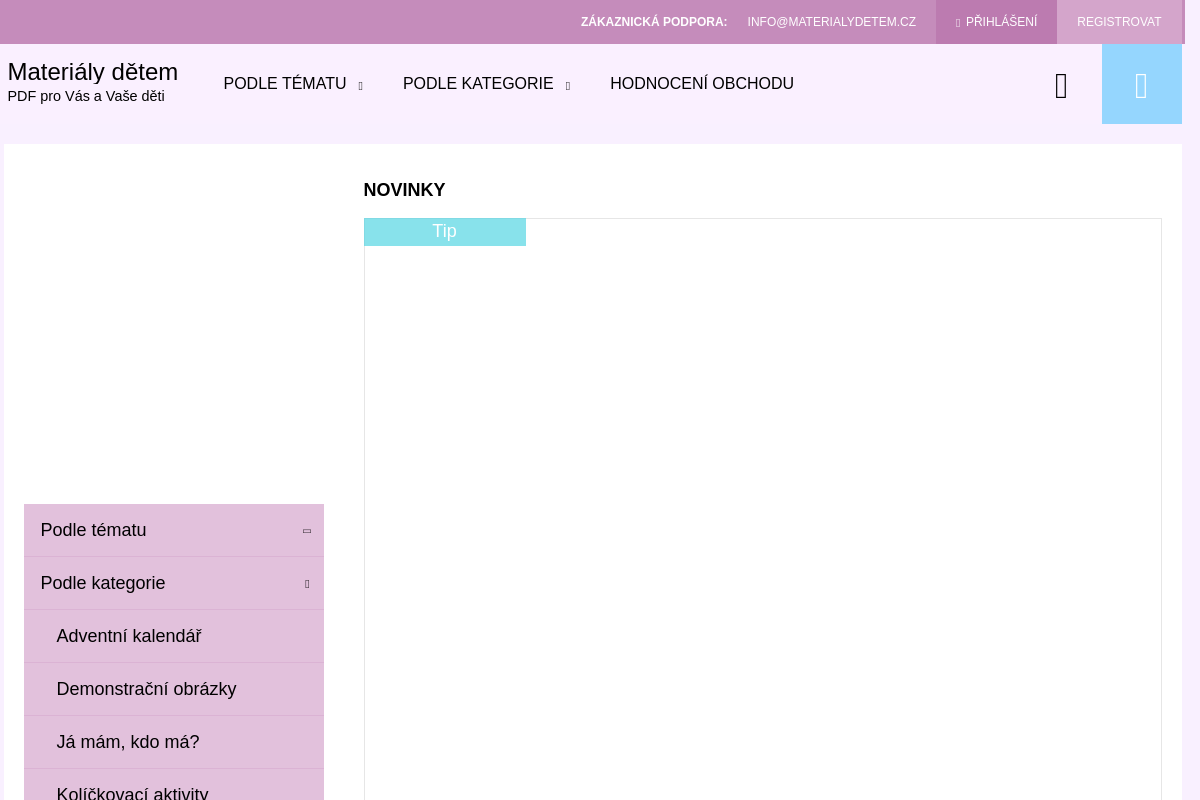Screen dimensions: 1200x800
Task: Open the PODLE KATEGORIE top menu label
Action: (x=477, y=84)
